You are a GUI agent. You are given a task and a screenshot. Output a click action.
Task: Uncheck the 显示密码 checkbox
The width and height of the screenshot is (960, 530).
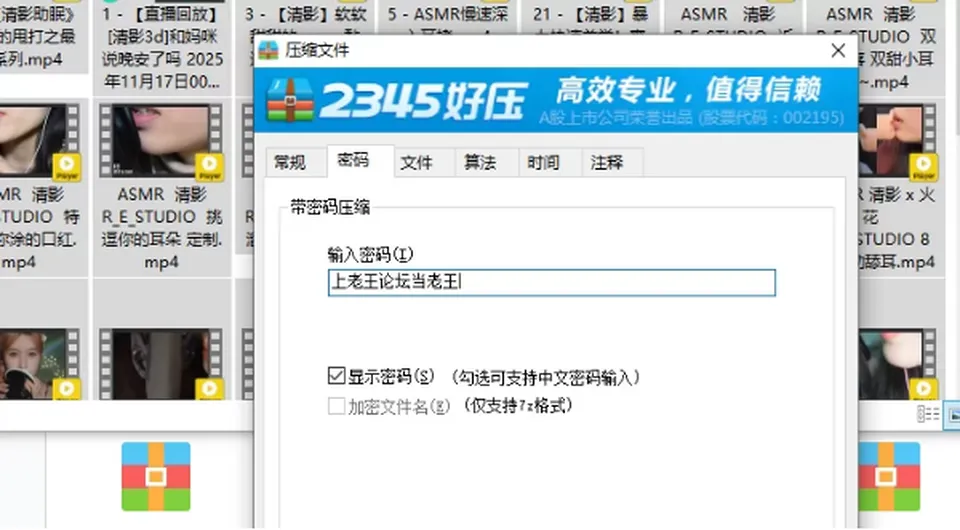pyautogui.click(x=336, y=375)
